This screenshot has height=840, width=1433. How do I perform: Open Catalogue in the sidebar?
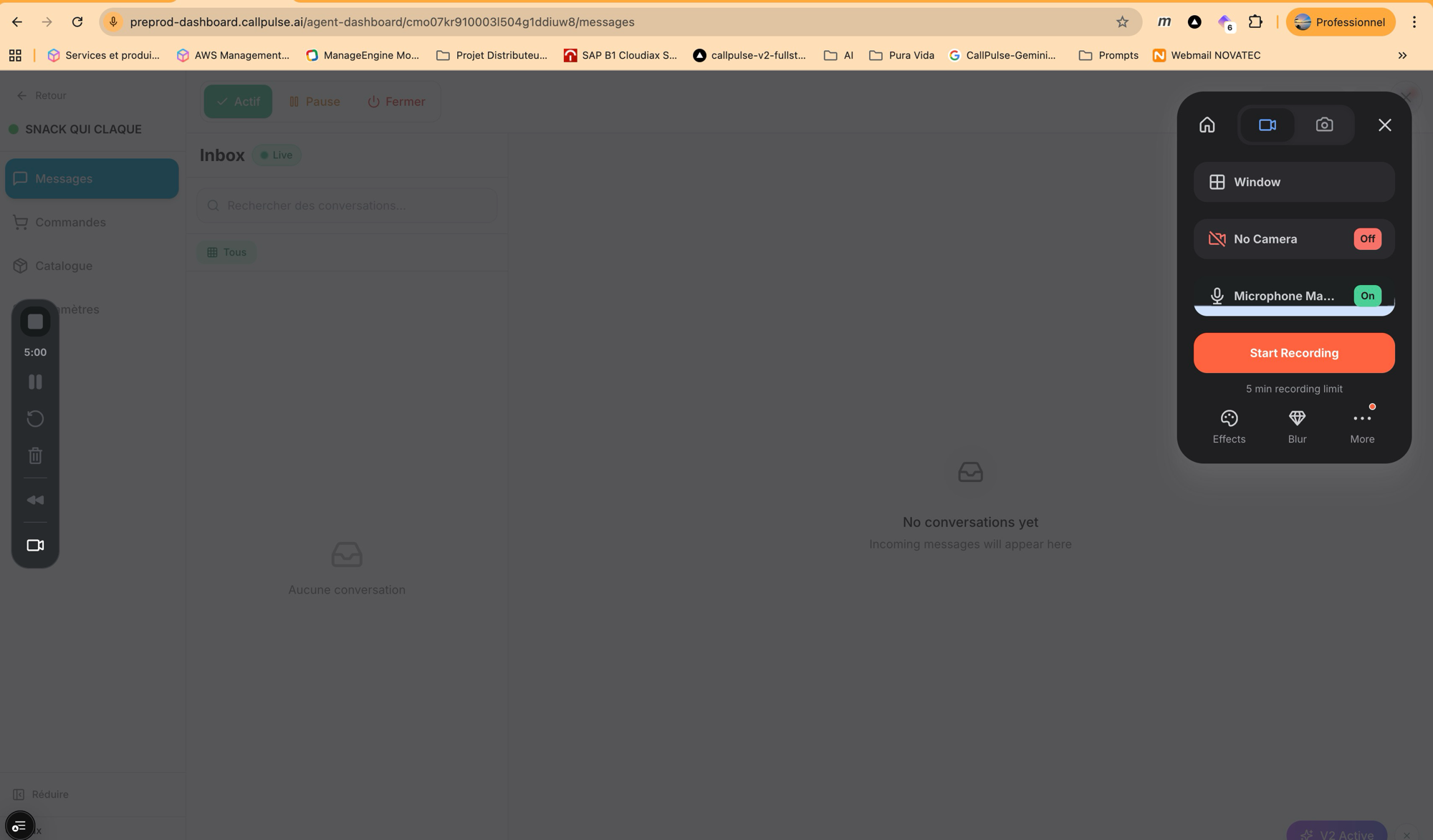[x=64, y=266]
